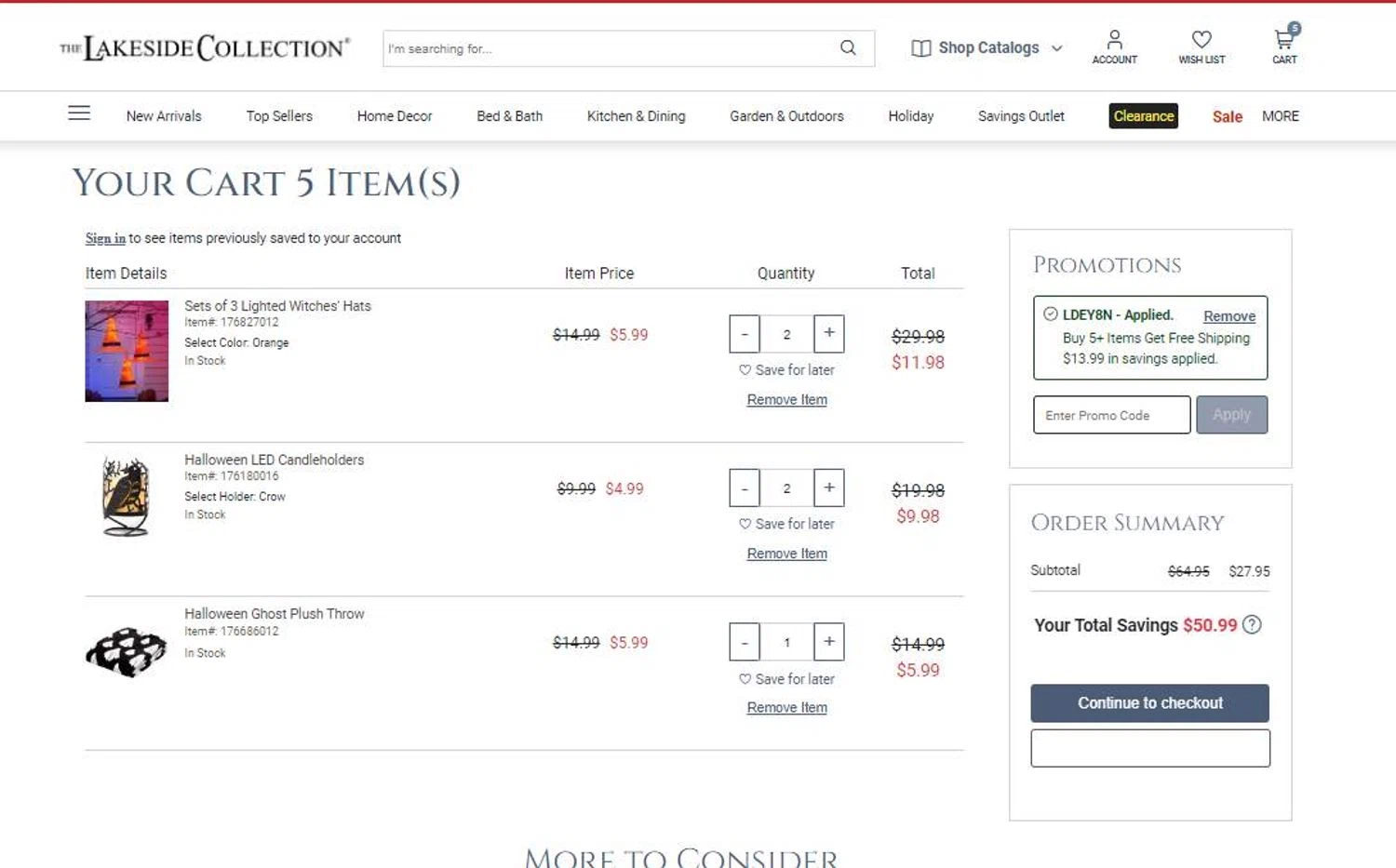This screenshot has height=868, width=1396.
Task: Click the Lakeside Collection logo
Action: tap(205, 47)
